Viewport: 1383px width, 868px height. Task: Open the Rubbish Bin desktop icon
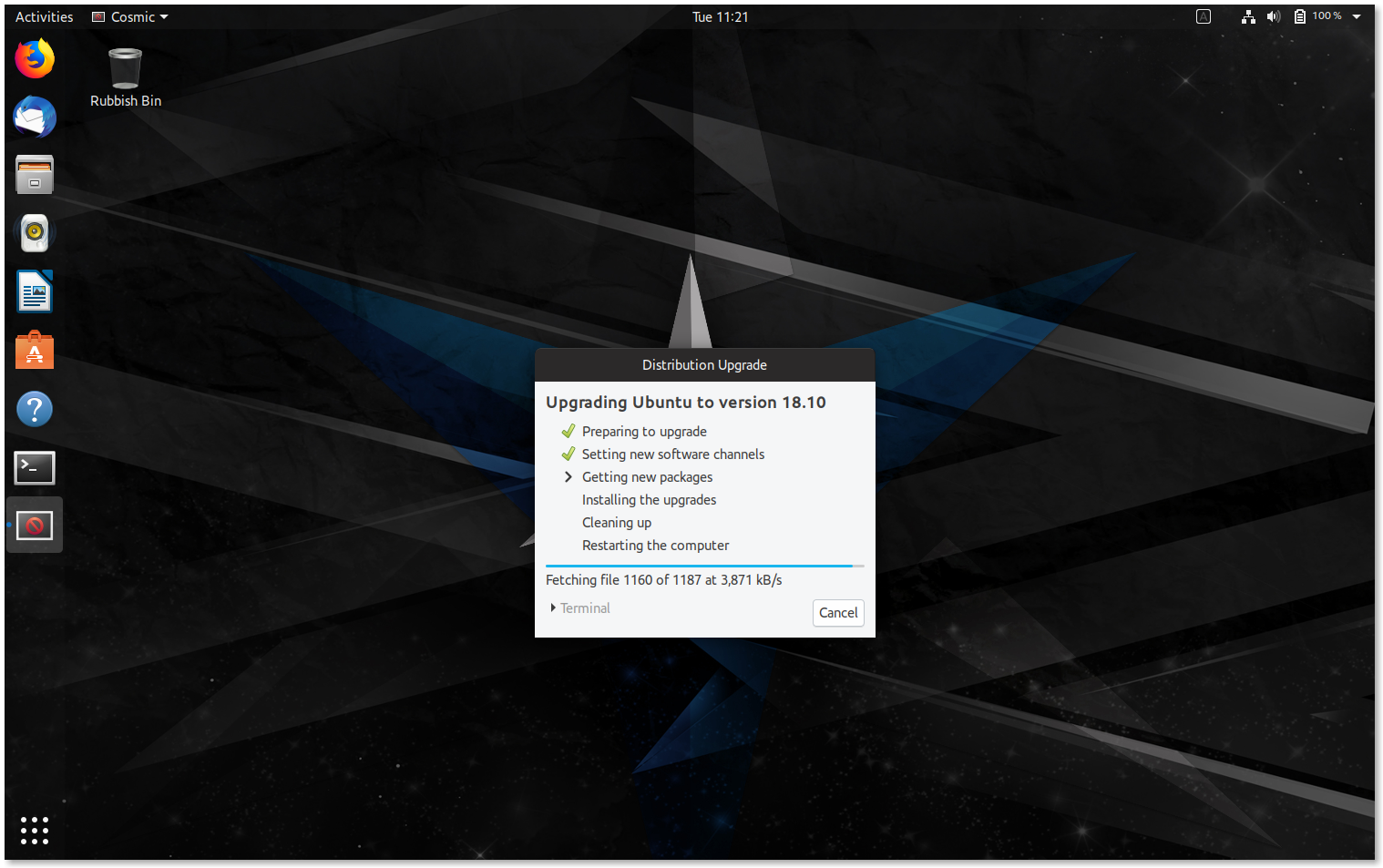(125, 78)
